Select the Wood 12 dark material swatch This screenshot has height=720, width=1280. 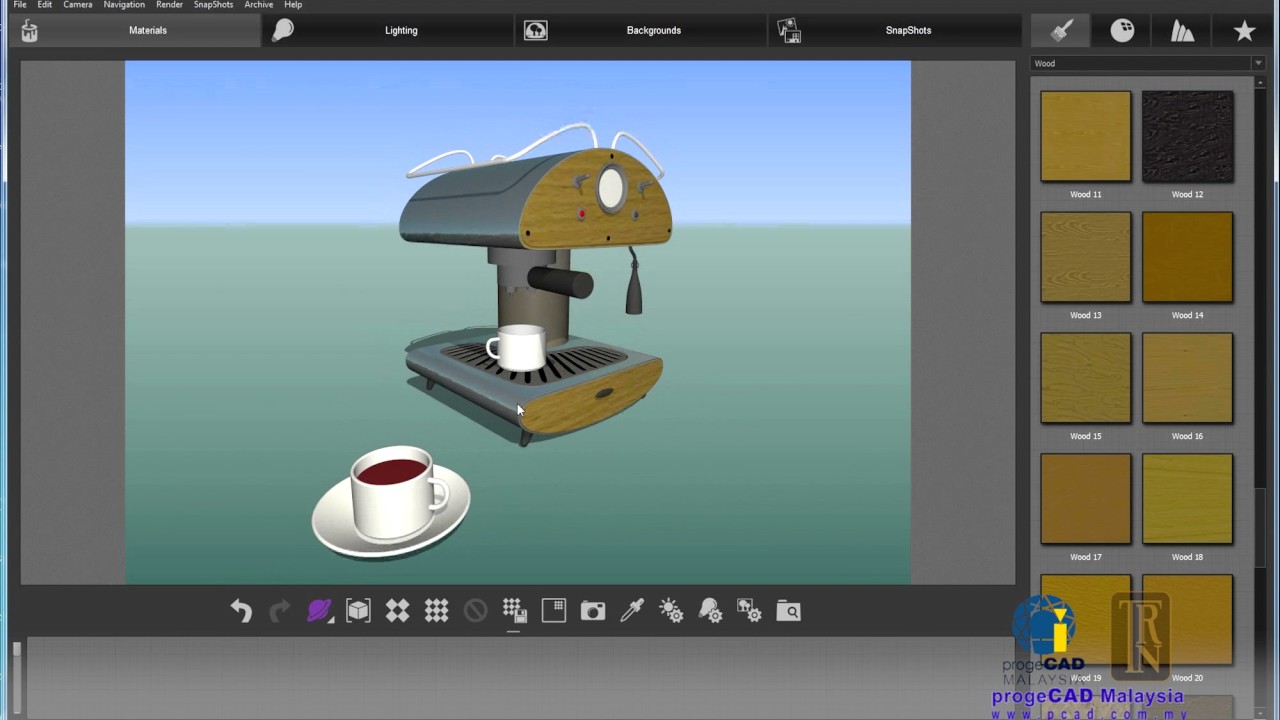1188,137
